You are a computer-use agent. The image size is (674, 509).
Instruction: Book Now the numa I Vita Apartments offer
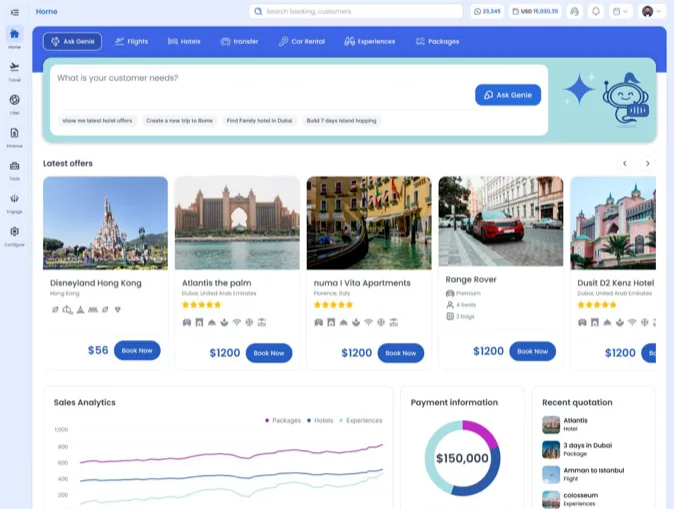(401, 353)
